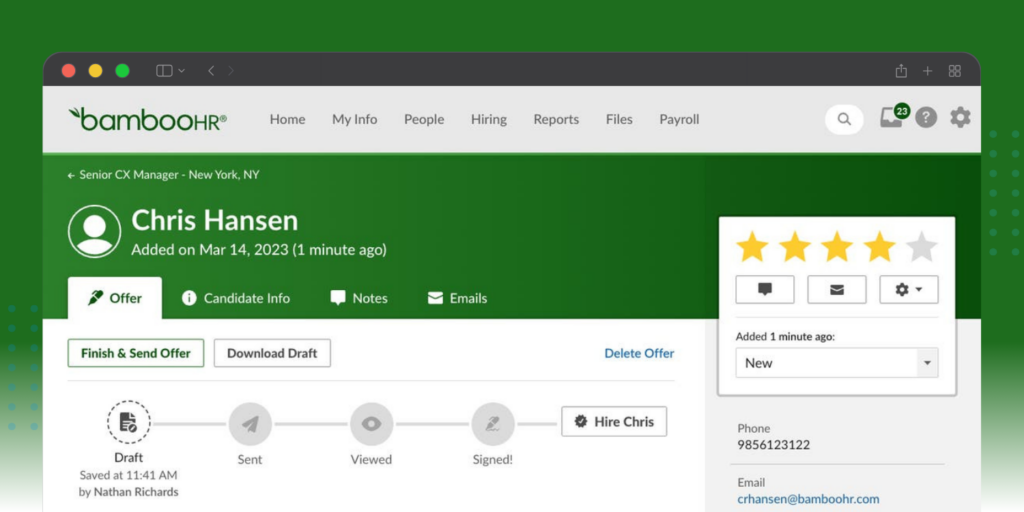The image size is (1024, 512).
Task: Click the Saved at 11:41 AM text
Action: click(x=129, y=475)
